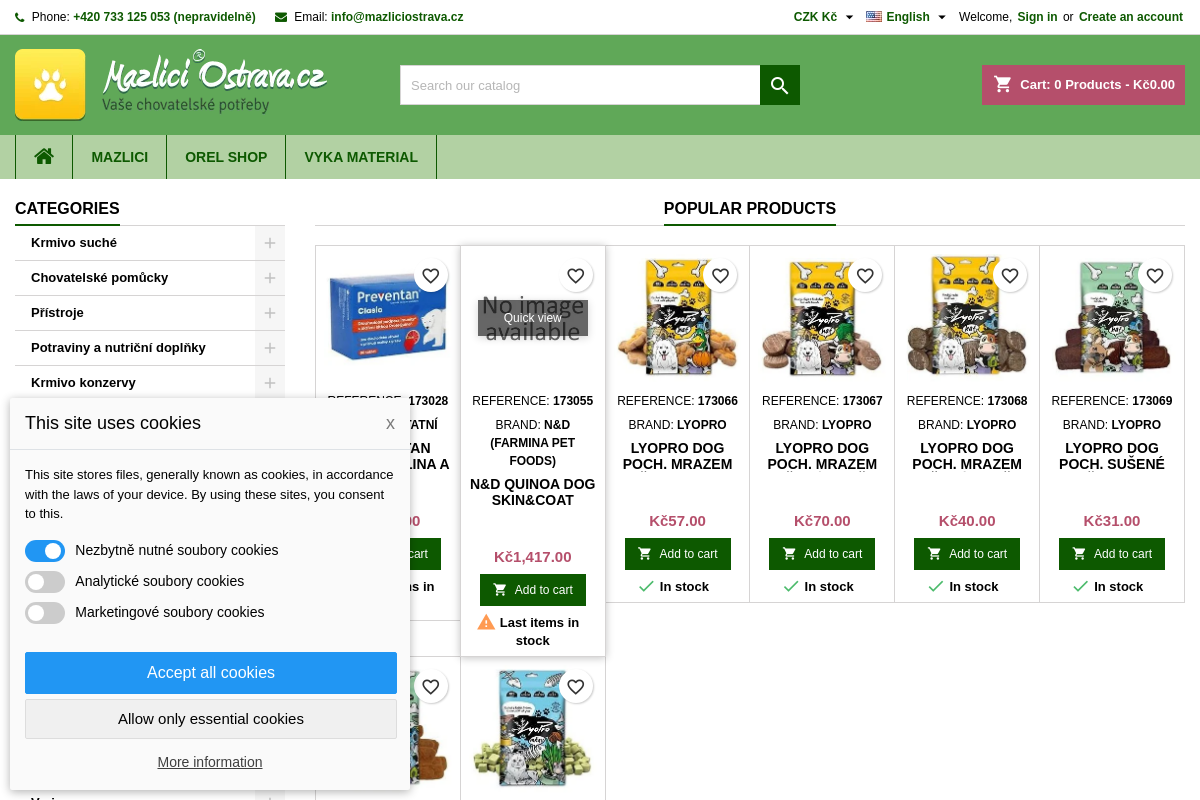Open Quick view on N&D Quinoa product
Image resolution: width=1200 pixels, height=800 pixels.
tap(532, 318)
